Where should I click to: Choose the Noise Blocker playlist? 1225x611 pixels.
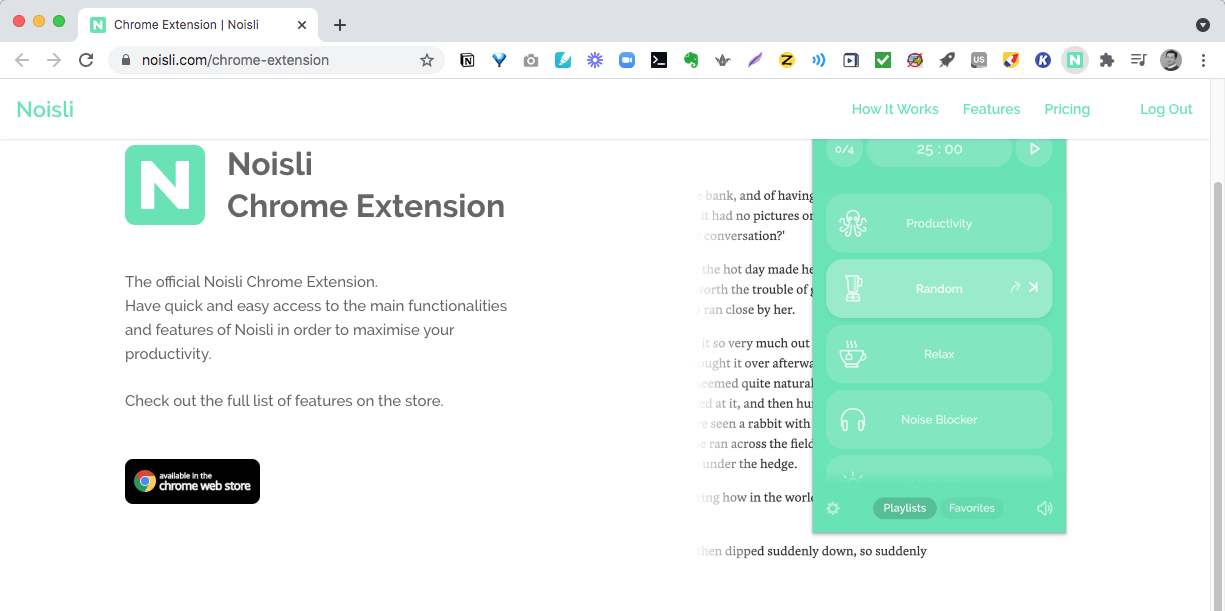click(938, 420)
